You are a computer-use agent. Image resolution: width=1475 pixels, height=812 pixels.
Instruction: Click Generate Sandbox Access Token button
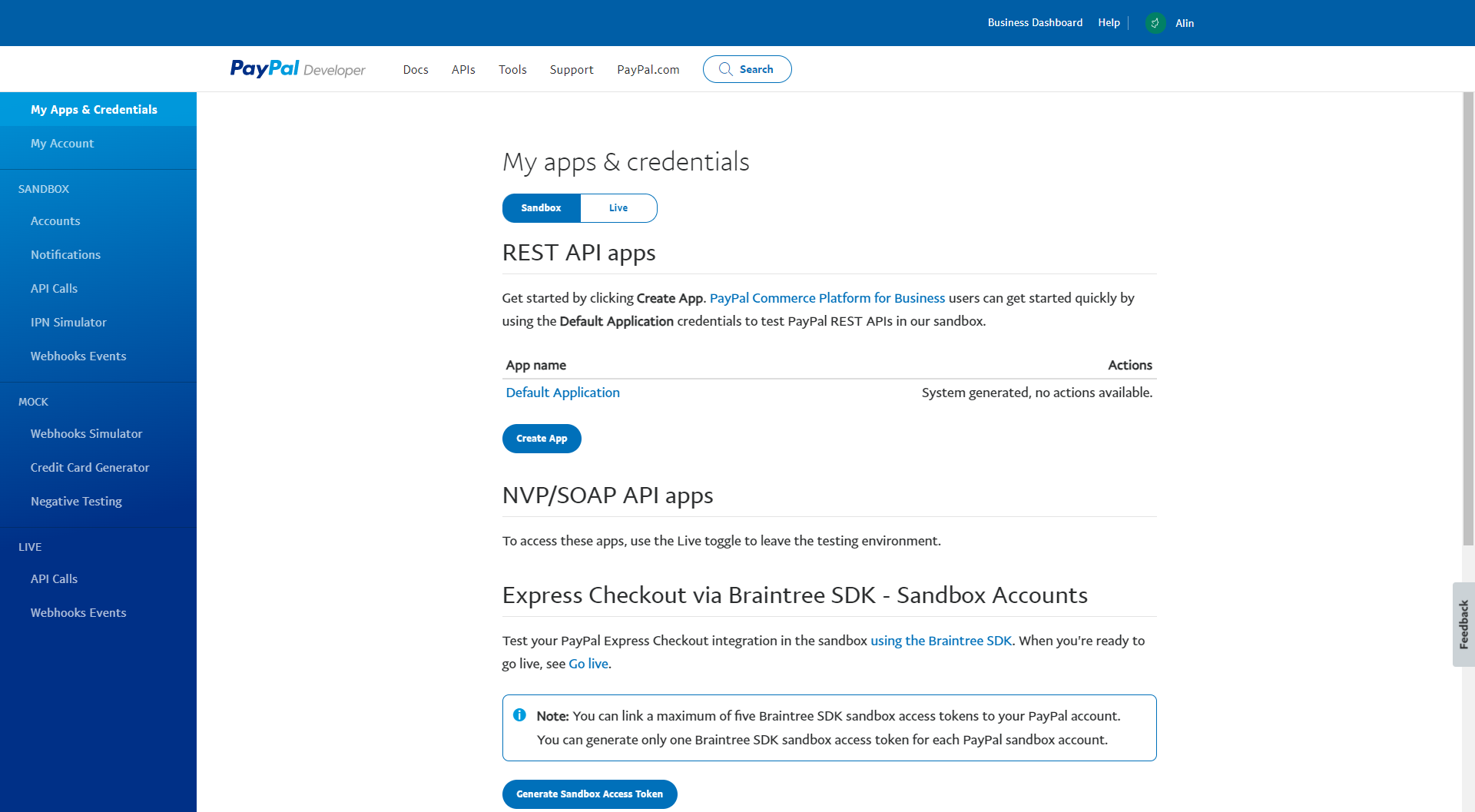click(x=589, y=794)
